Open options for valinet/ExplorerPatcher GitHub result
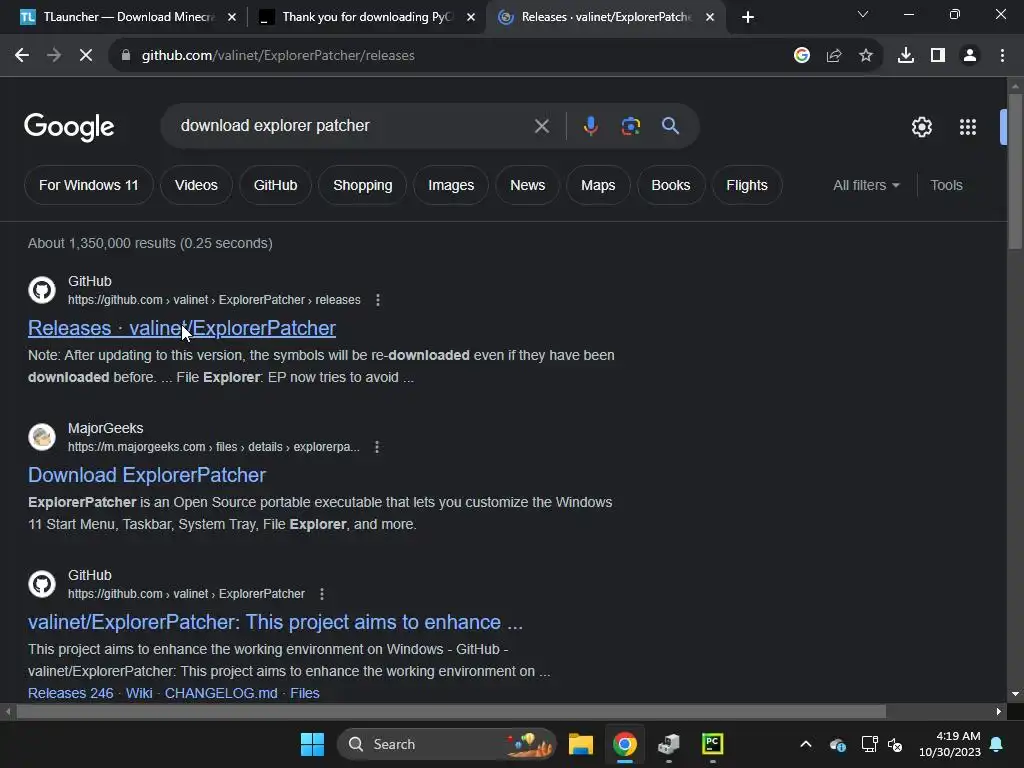Image resolution: width=1024 pixels, height=768 pixels. click(x=322, y=594)
